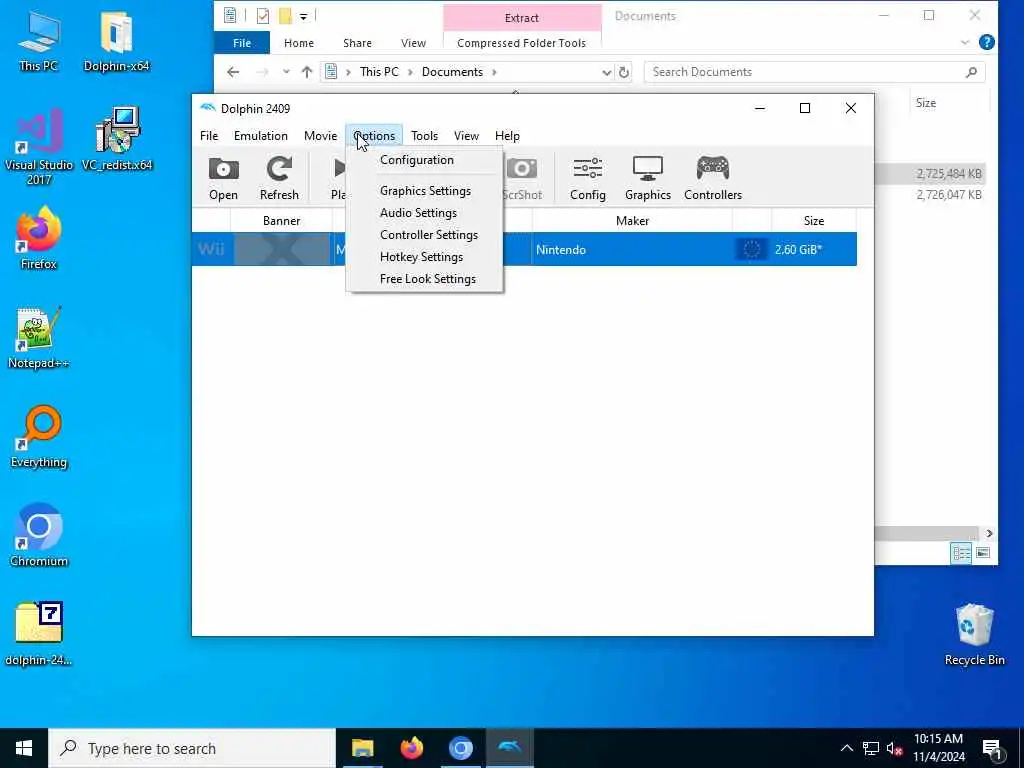Screen dimensions: 1024x768
Task: Open the Movie menu in Dolphin
Action: pyautogui.click(x=320, y=136)
